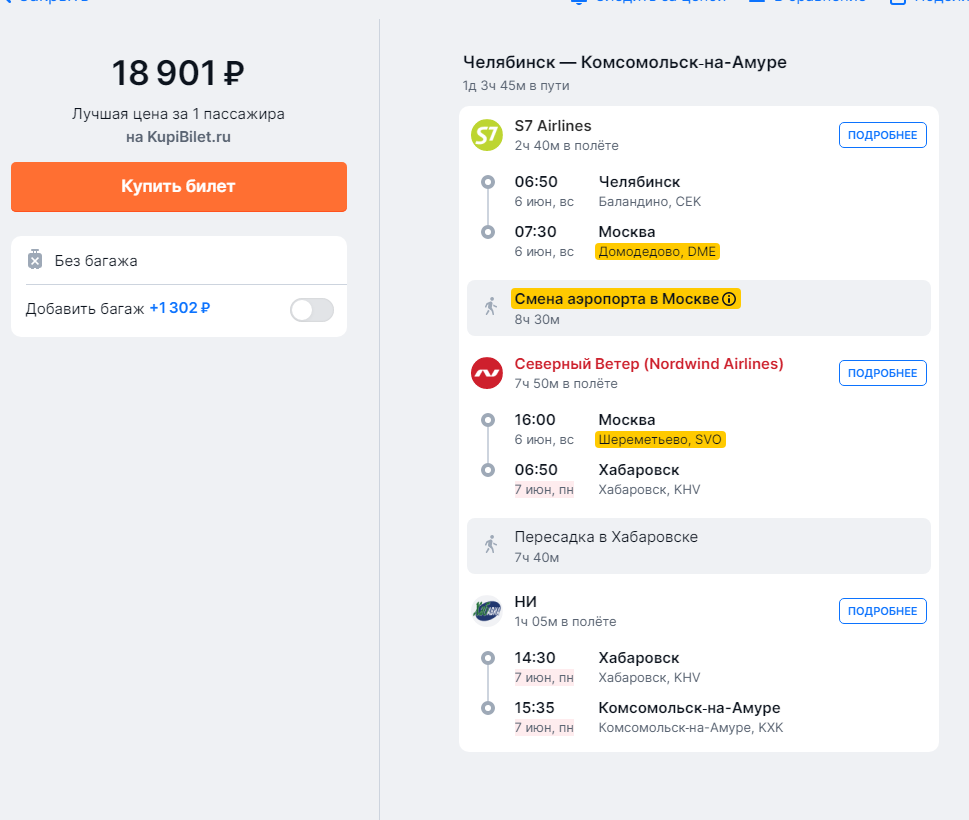Click the +1 302 ₽ baggage price
This screenshot has height=820, width=969.
(x=179, y=308)
